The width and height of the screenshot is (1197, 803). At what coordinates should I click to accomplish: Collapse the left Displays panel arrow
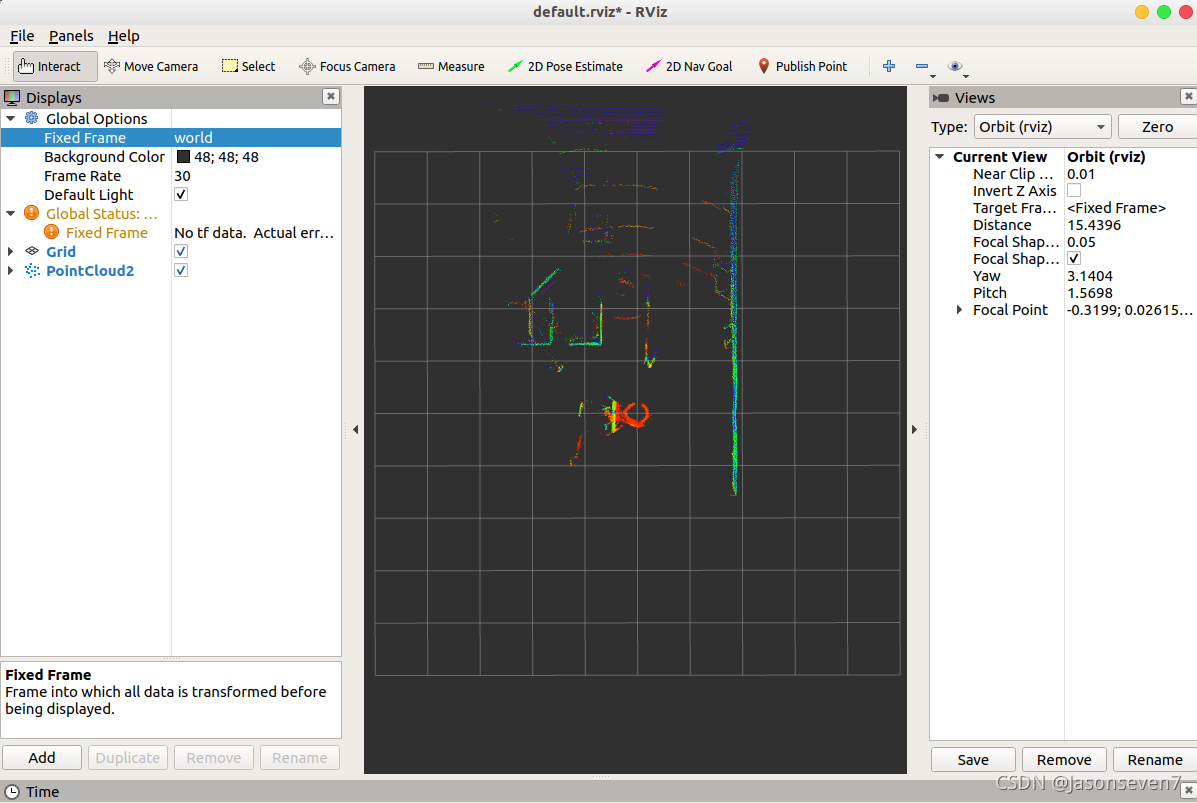(356, 430)
